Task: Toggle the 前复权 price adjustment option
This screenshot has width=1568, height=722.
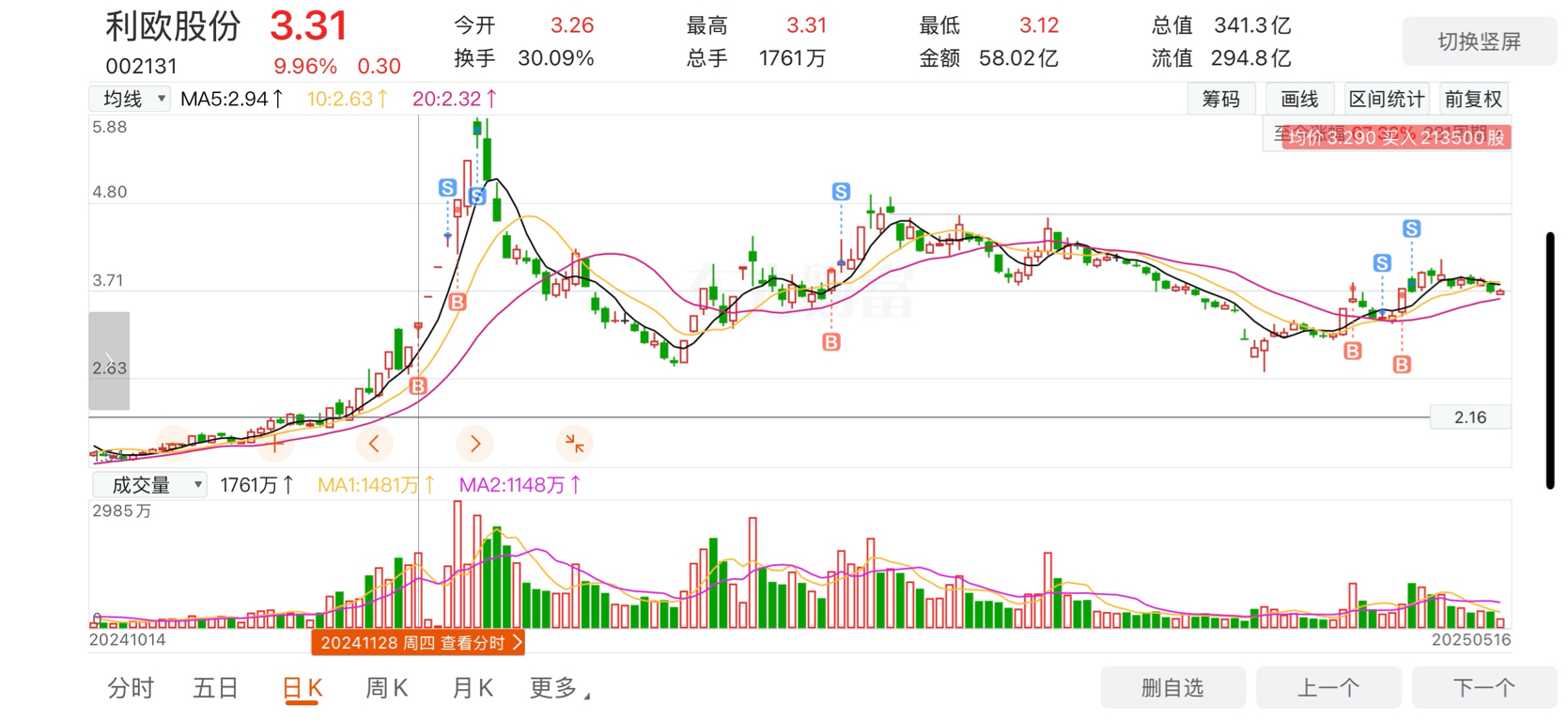Action: coord(1473,99)
